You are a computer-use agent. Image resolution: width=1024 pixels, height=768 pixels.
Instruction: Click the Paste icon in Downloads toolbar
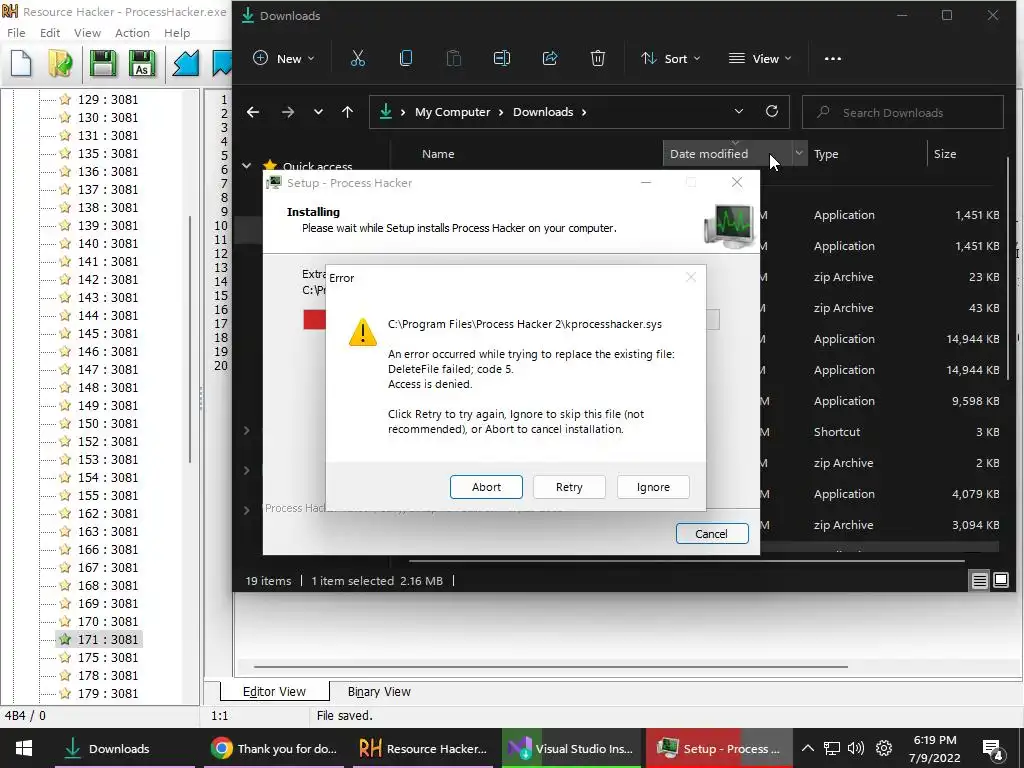(453, 58)
